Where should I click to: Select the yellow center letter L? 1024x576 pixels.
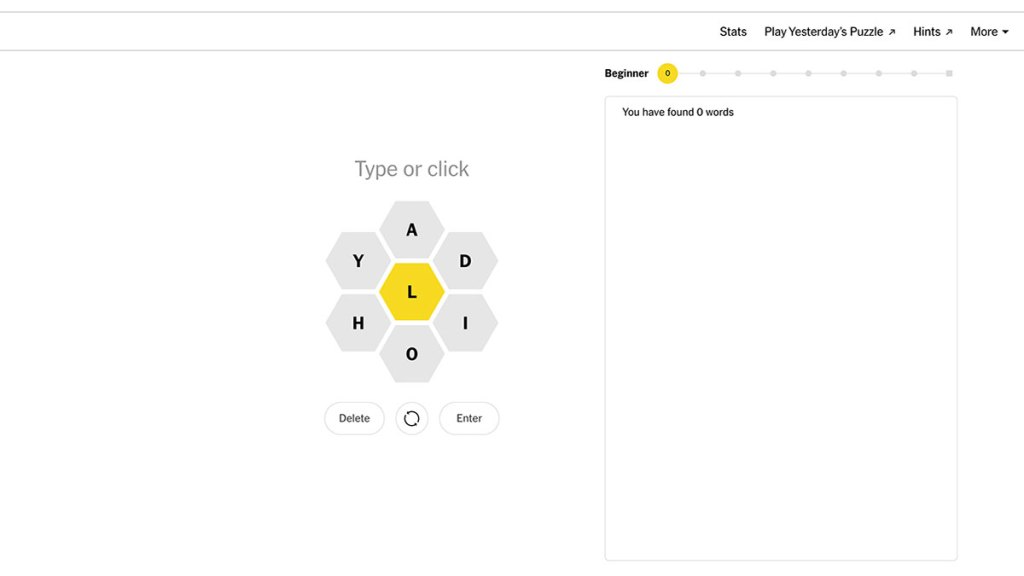pos(411,292)
